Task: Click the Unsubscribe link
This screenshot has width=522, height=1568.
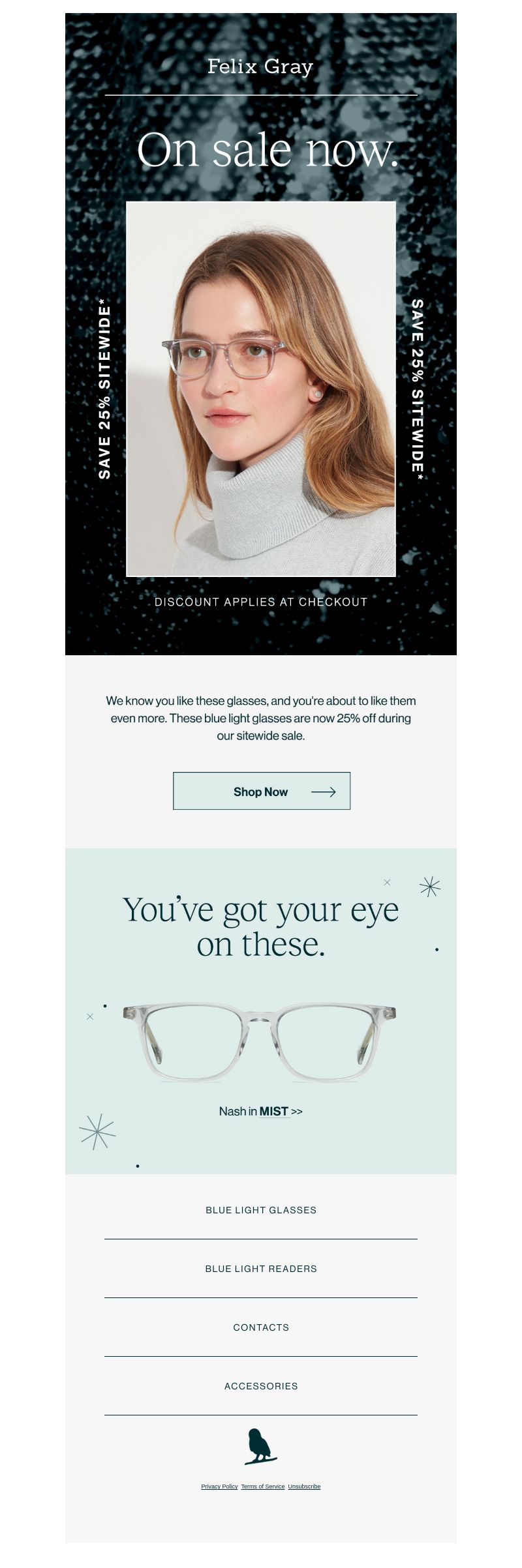Action: pyautogui.click(x=304, y=1487)
